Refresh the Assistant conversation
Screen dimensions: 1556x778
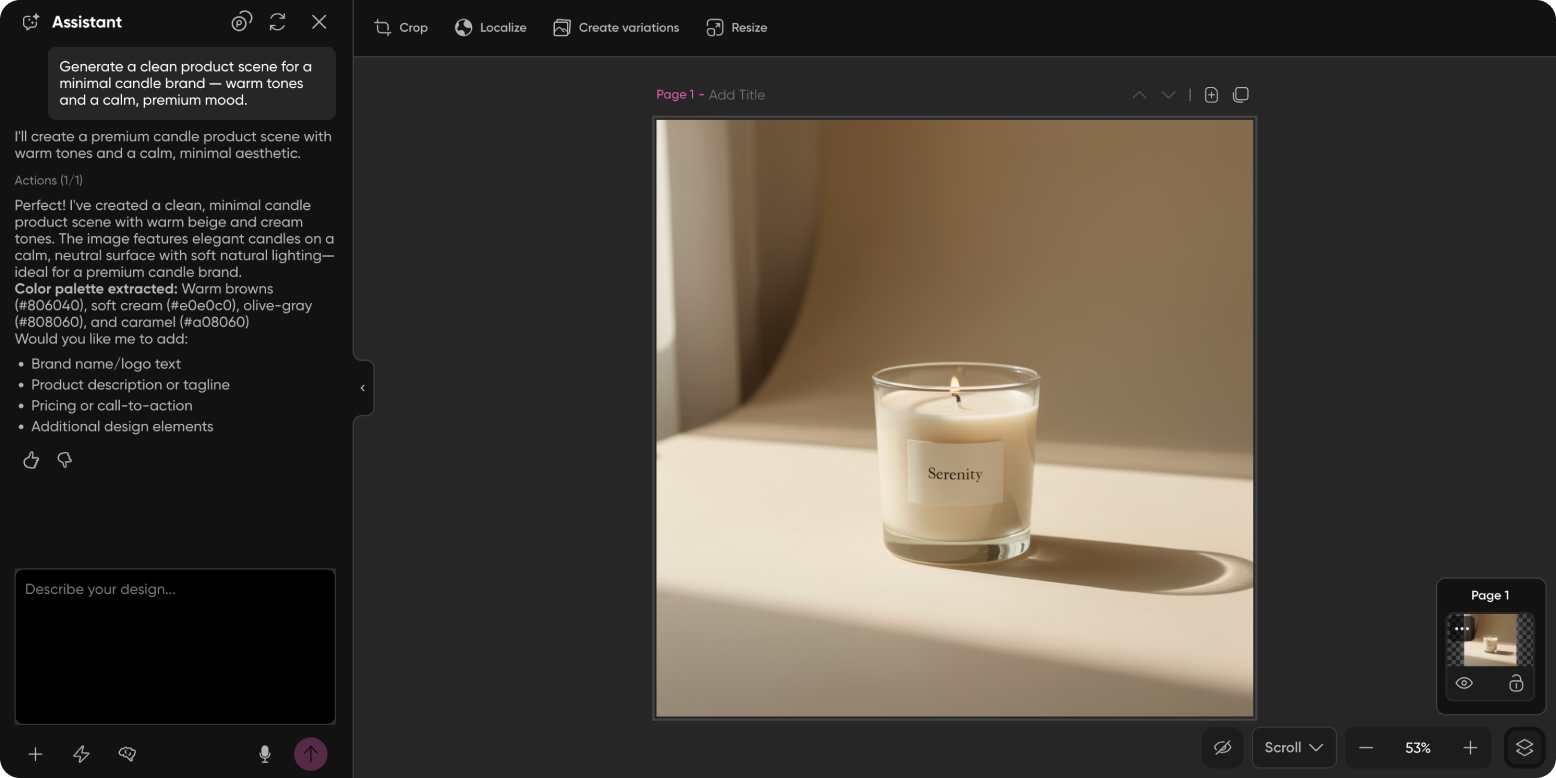(x=278, y=22)
